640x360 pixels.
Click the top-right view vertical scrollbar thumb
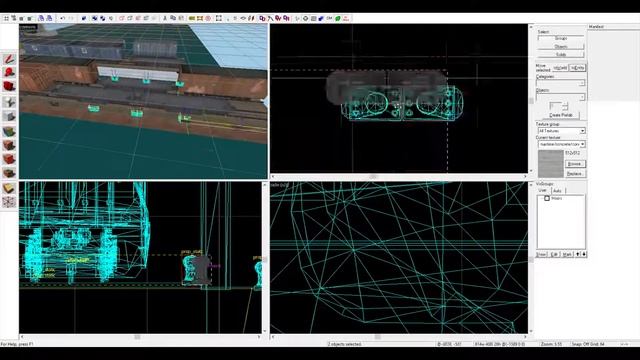coord(531,101)
